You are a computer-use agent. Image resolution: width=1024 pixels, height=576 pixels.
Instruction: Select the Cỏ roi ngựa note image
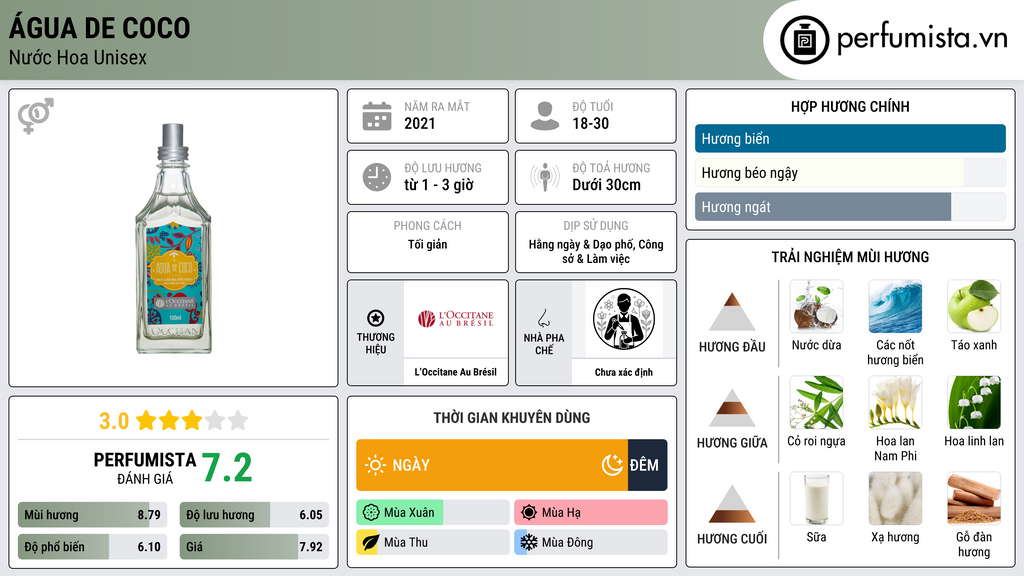coord(816,402)
